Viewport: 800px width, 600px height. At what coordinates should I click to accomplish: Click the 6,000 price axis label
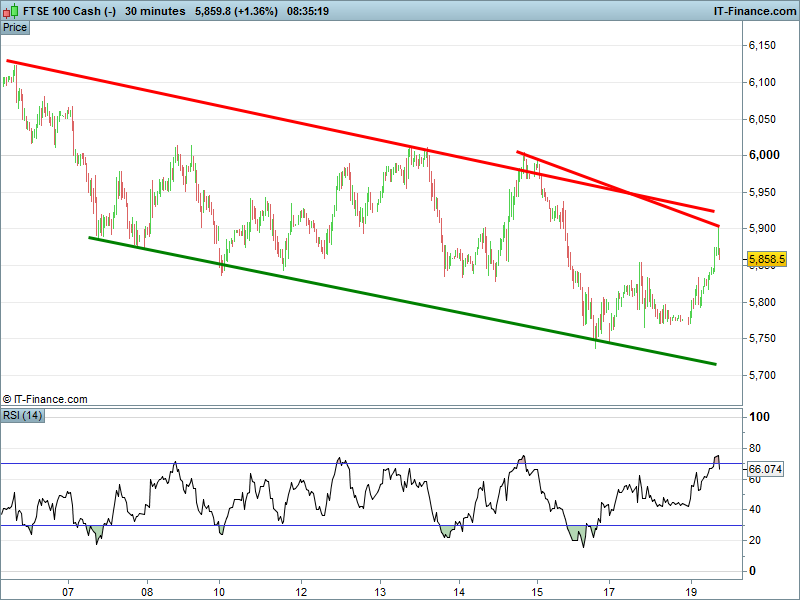(x=764, y=155)
